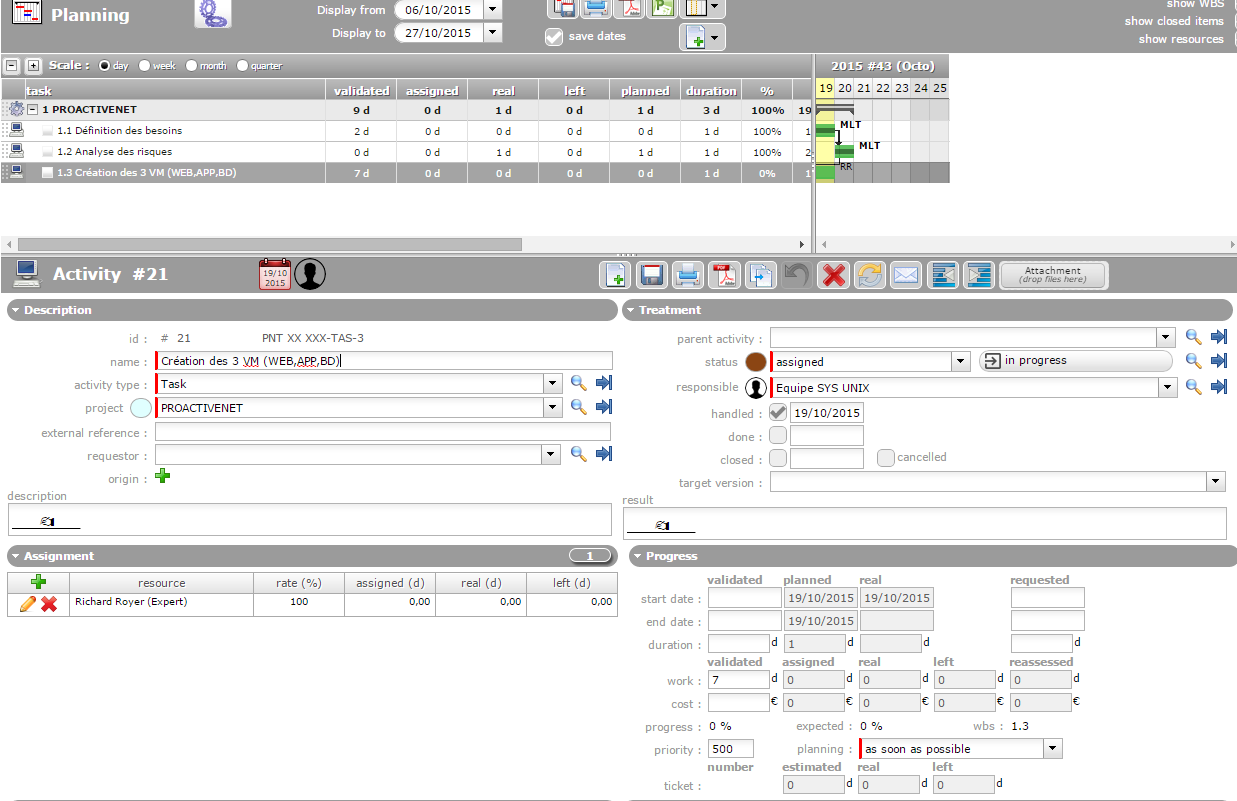
Task: Open the planning mode dropdown
Action: [1051, 748]
